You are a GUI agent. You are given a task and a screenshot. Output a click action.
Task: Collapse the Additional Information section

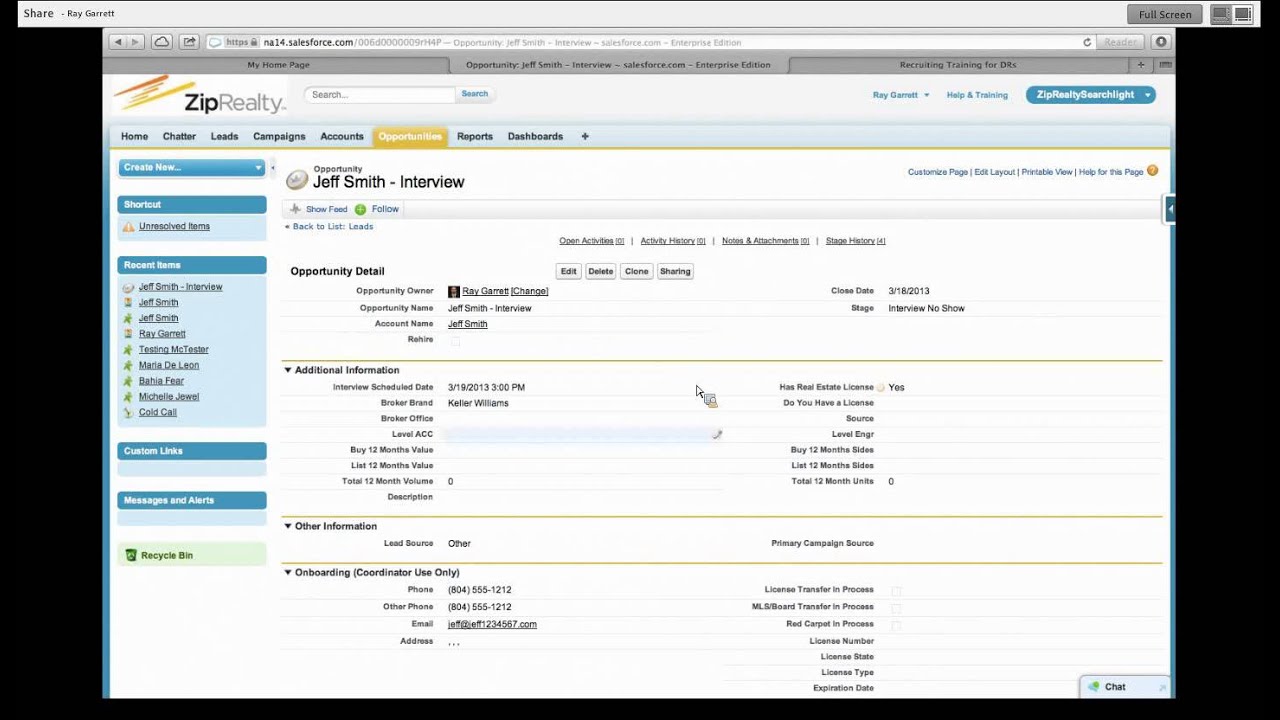tap(288, 370)
